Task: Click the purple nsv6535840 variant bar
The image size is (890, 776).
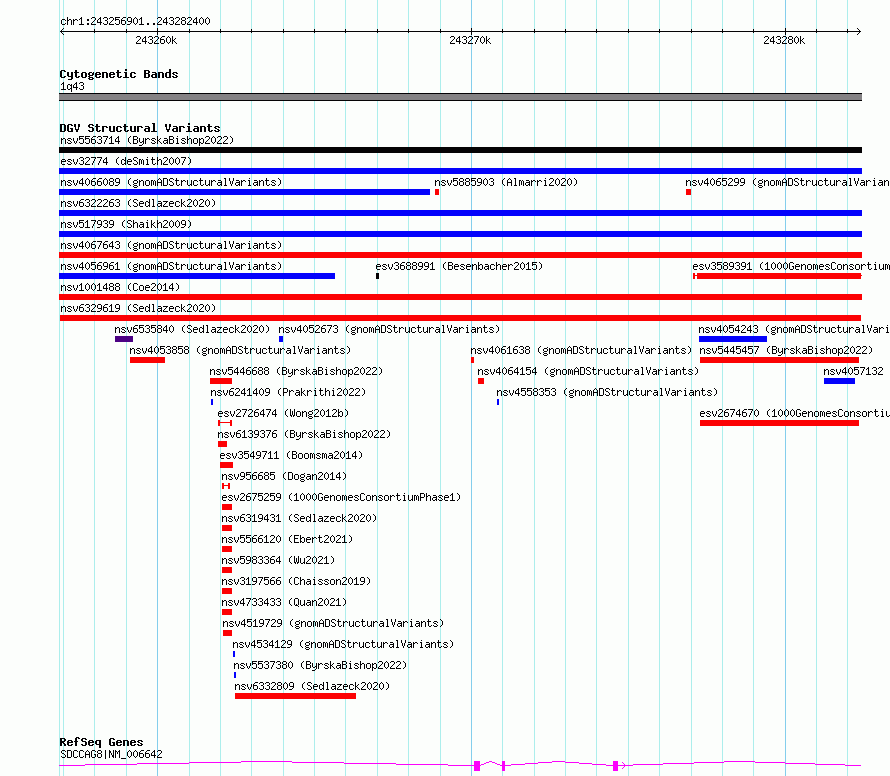Action: pos(124,339)
